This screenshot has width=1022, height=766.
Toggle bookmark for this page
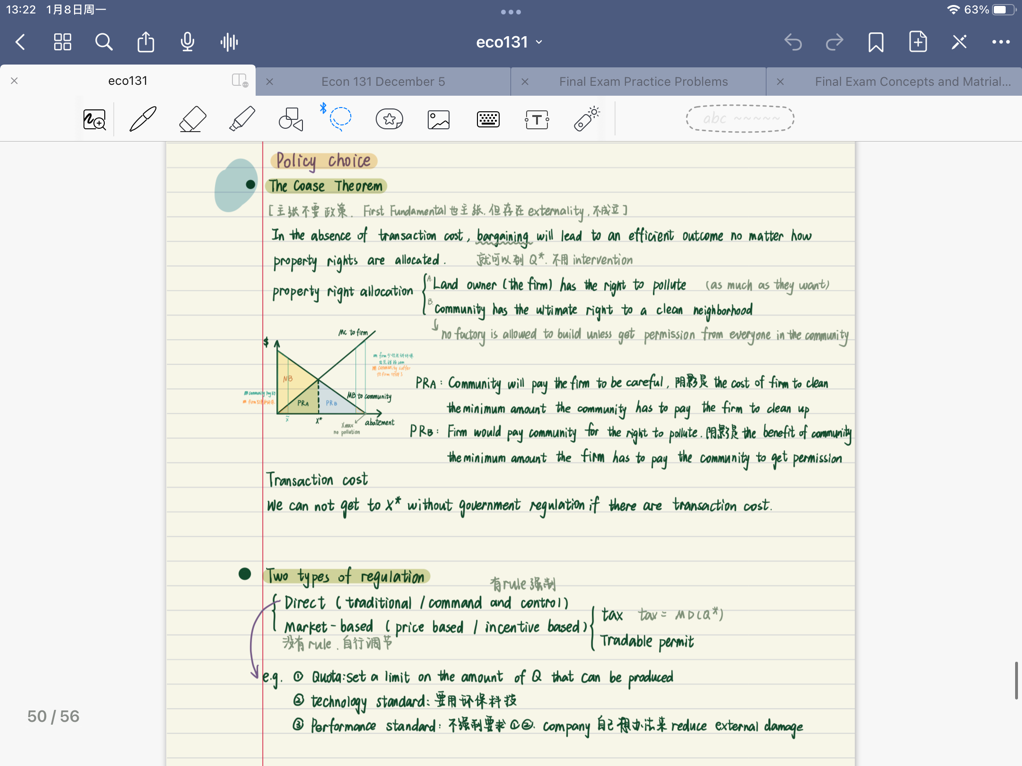(x=876, y=42)
